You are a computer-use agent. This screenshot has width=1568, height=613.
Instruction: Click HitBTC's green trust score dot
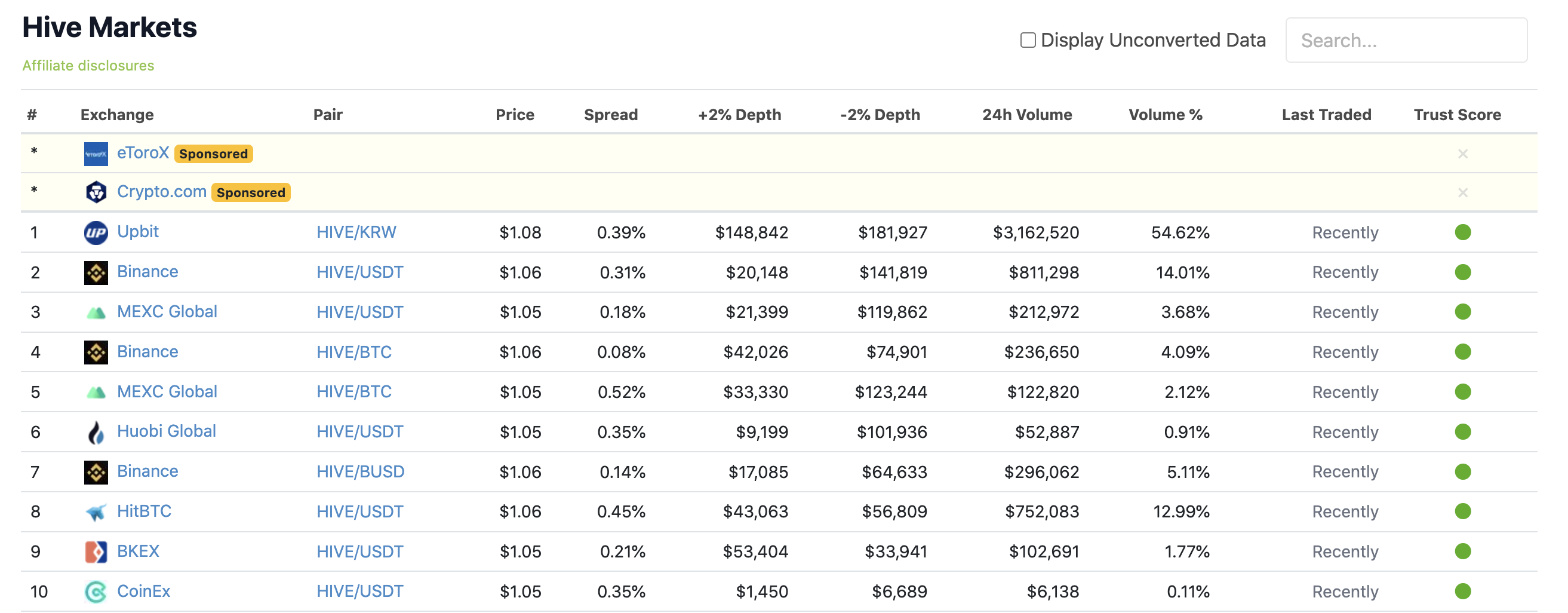click(x=1463, y=511)
